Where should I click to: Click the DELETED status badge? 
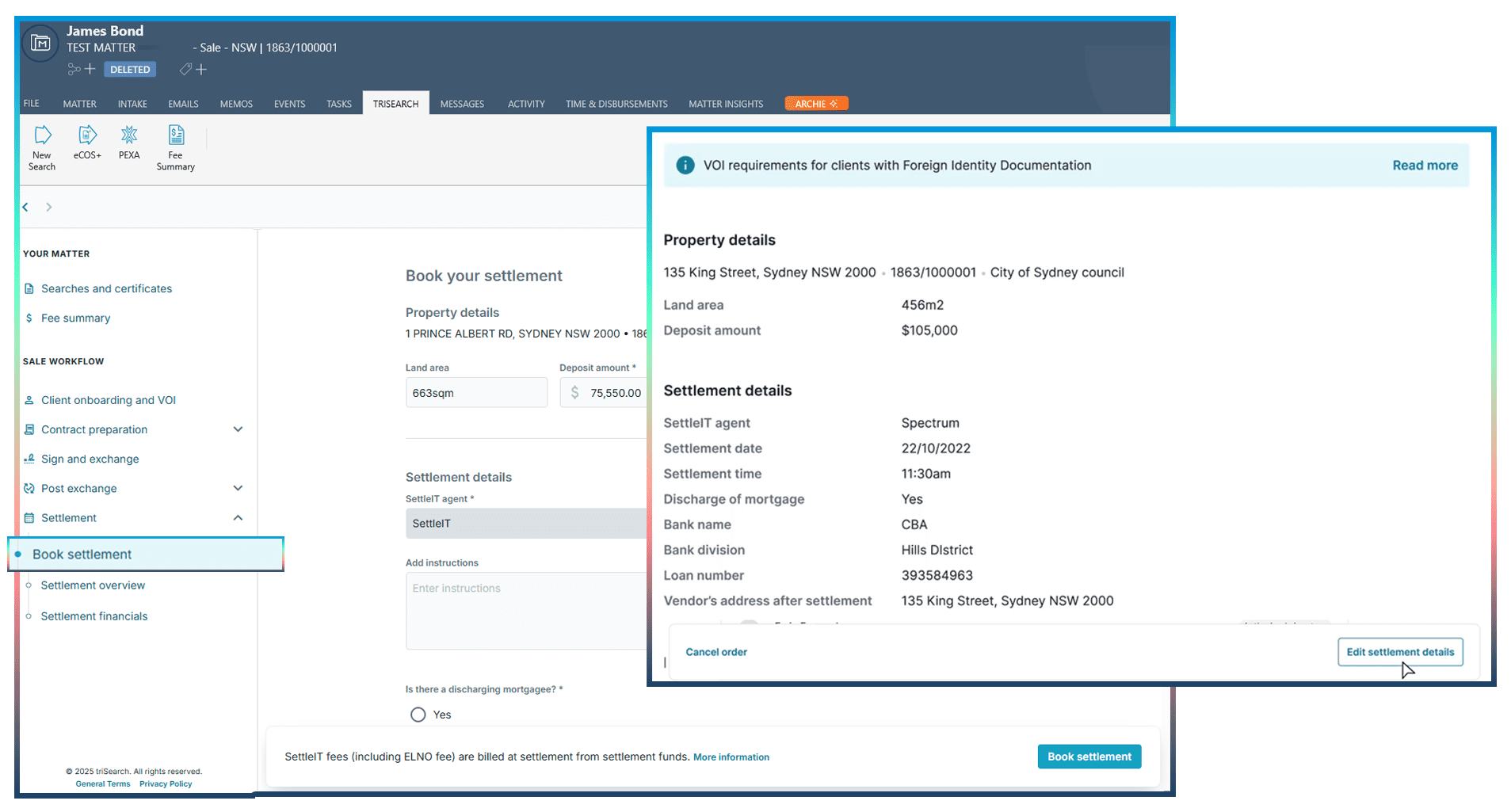pos(130,70)
